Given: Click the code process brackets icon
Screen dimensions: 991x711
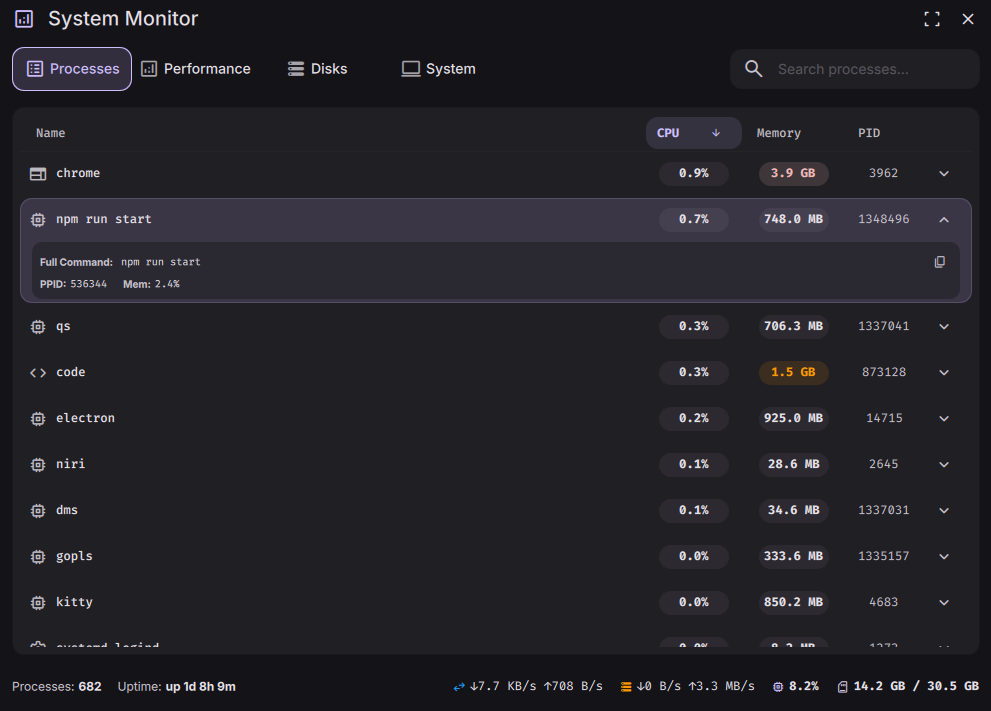Looking at the screenshot, I should click(38, 373).
